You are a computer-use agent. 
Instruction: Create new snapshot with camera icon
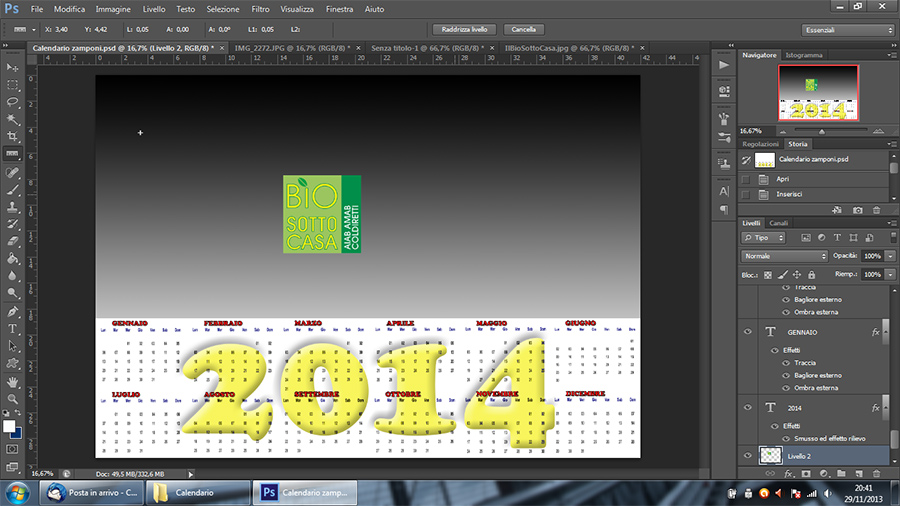(x=857, y=210)
